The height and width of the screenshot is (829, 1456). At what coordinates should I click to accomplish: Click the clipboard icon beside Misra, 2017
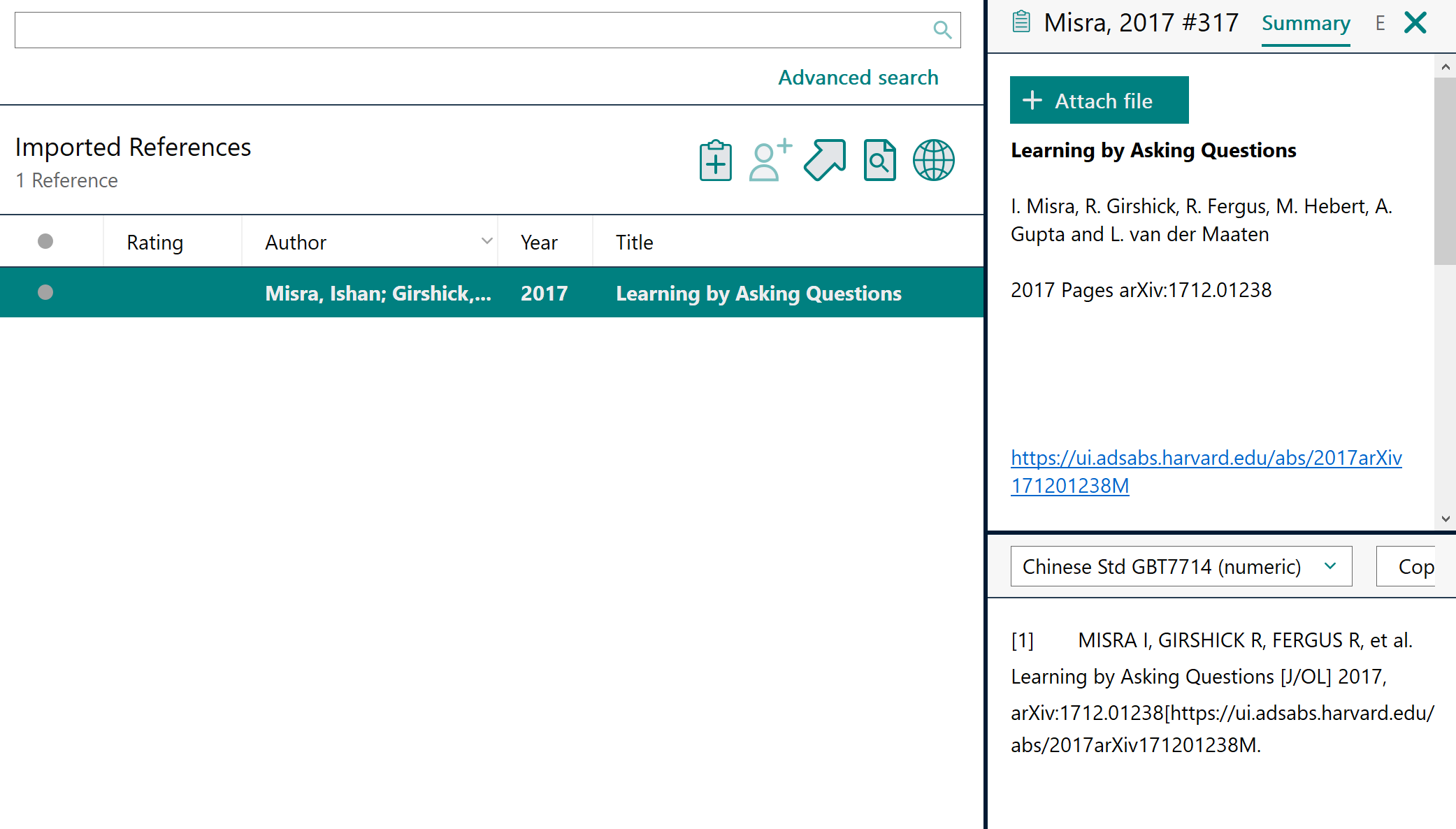pyautogui.click(x=1021, y=22)
